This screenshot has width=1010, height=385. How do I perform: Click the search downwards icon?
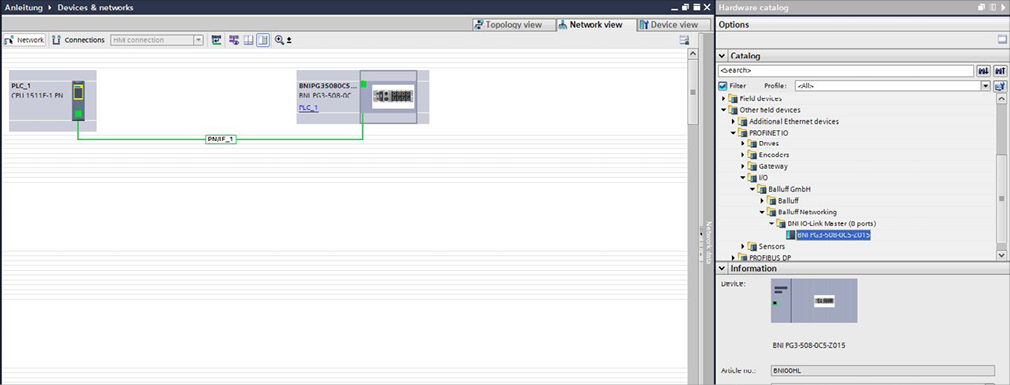984,71
